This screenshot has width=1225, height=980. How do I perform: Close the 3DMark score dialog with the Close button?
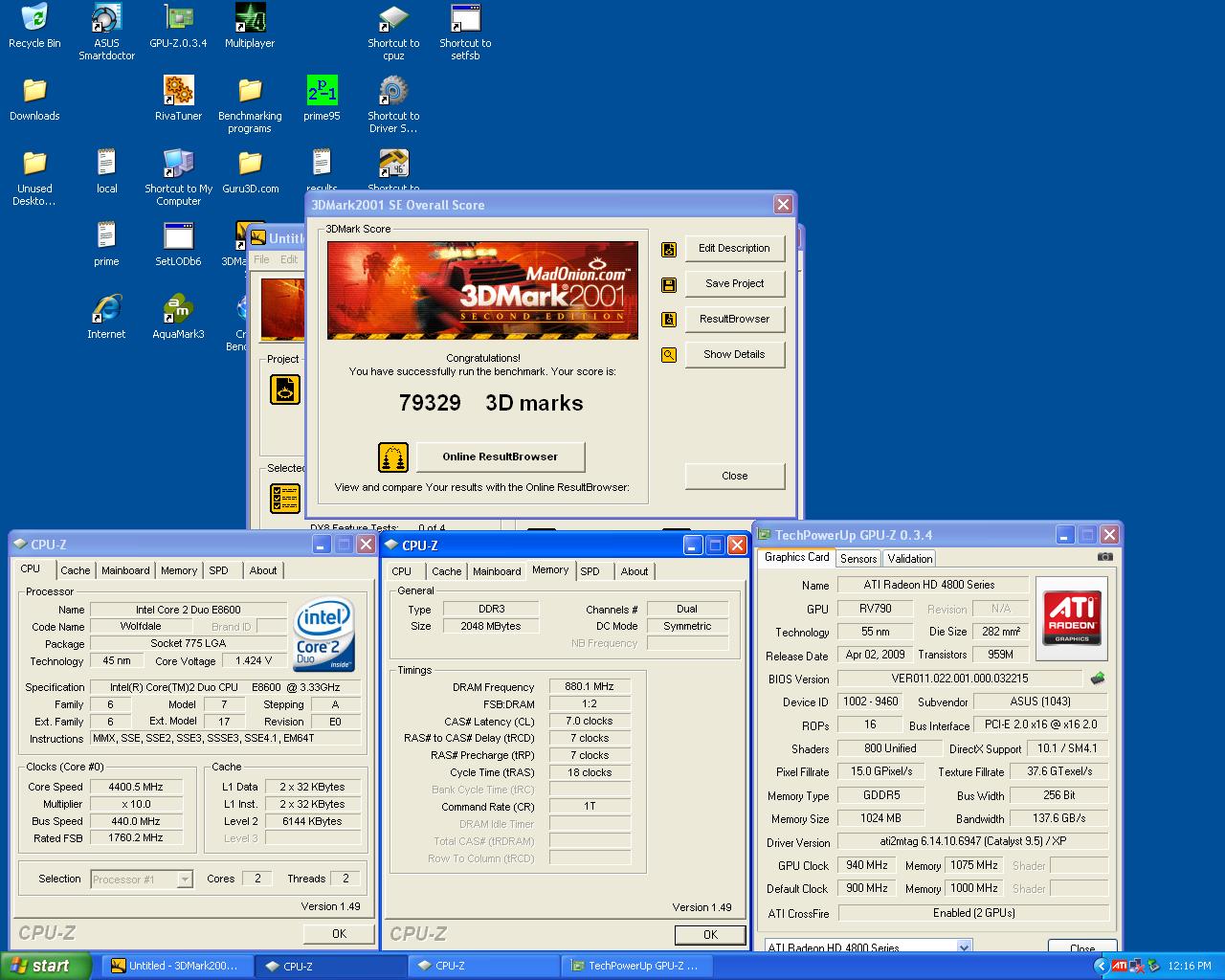pos(735,477)
